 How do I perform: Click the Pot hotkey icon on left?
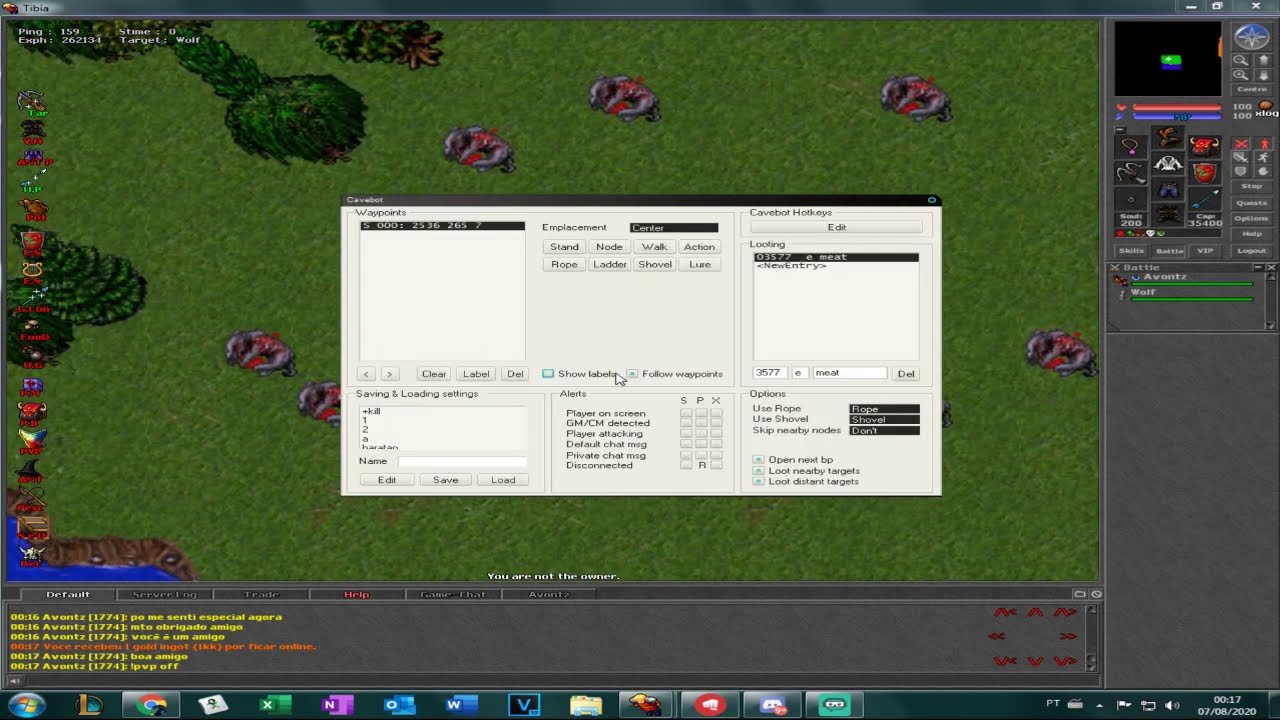pyautogui.click(x=35, y=208)
